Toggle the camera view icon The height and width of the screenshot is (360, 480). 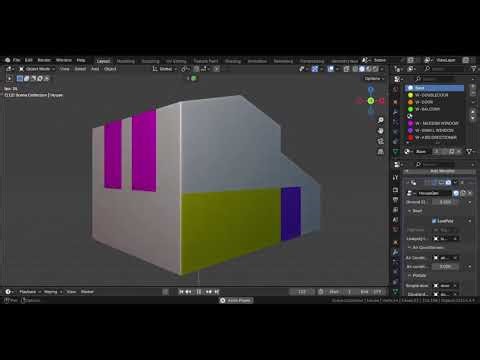point(380,141)
